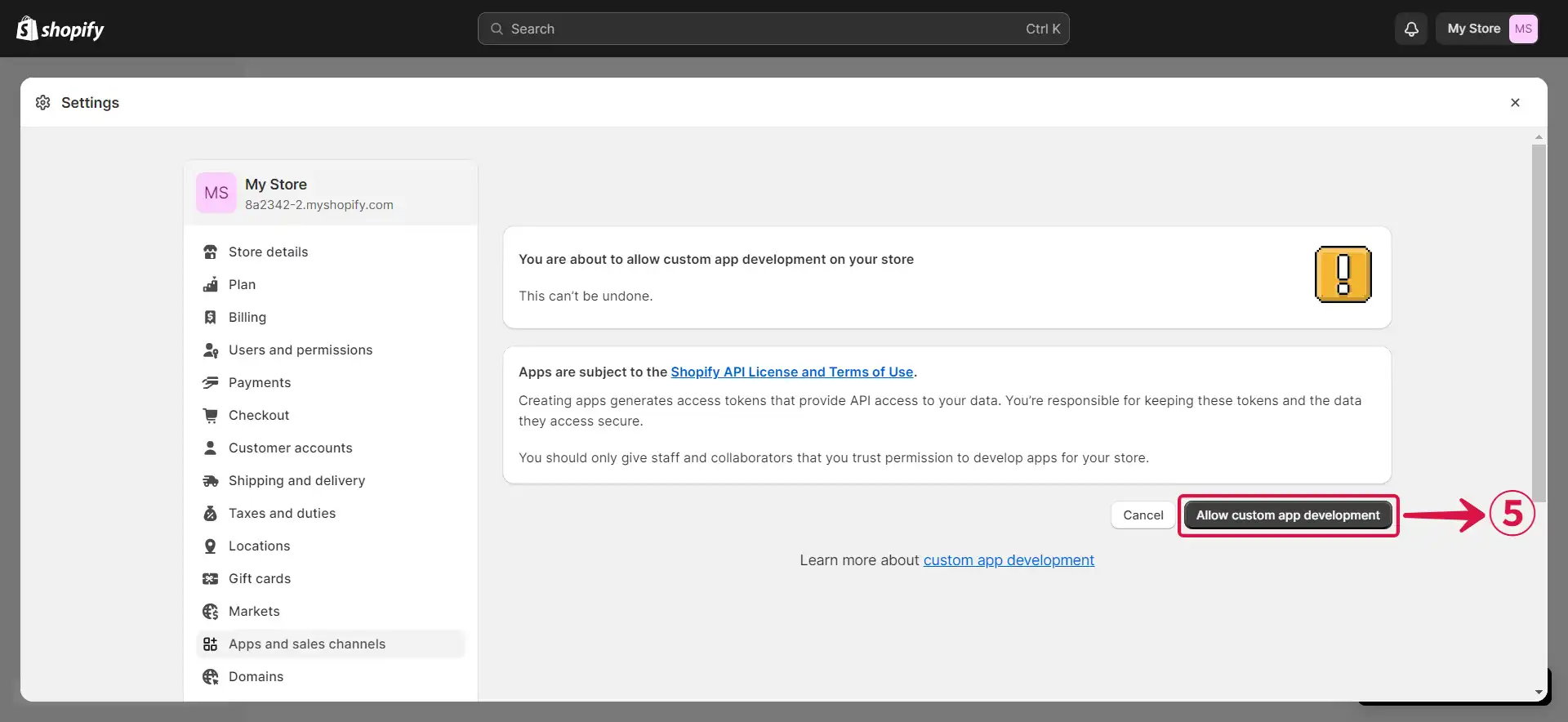Open Shopify API License and Terms link
Viewport: 1568px width, 722px height.
click(x=791, y=372)
